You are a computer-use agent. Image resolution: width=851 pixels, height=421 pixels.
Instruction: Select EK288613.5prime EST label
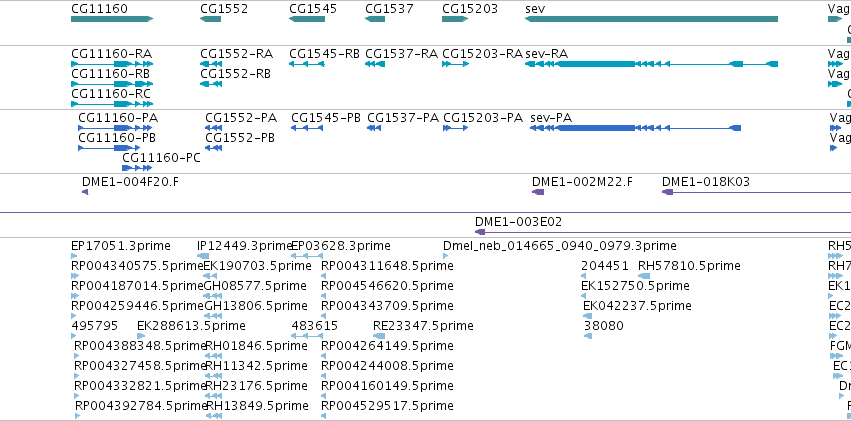[191, 326]
